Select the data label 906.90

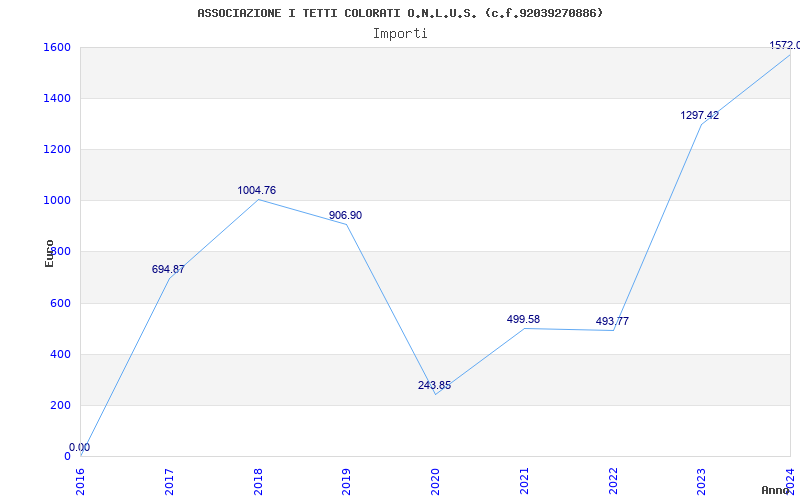point(345,215)
